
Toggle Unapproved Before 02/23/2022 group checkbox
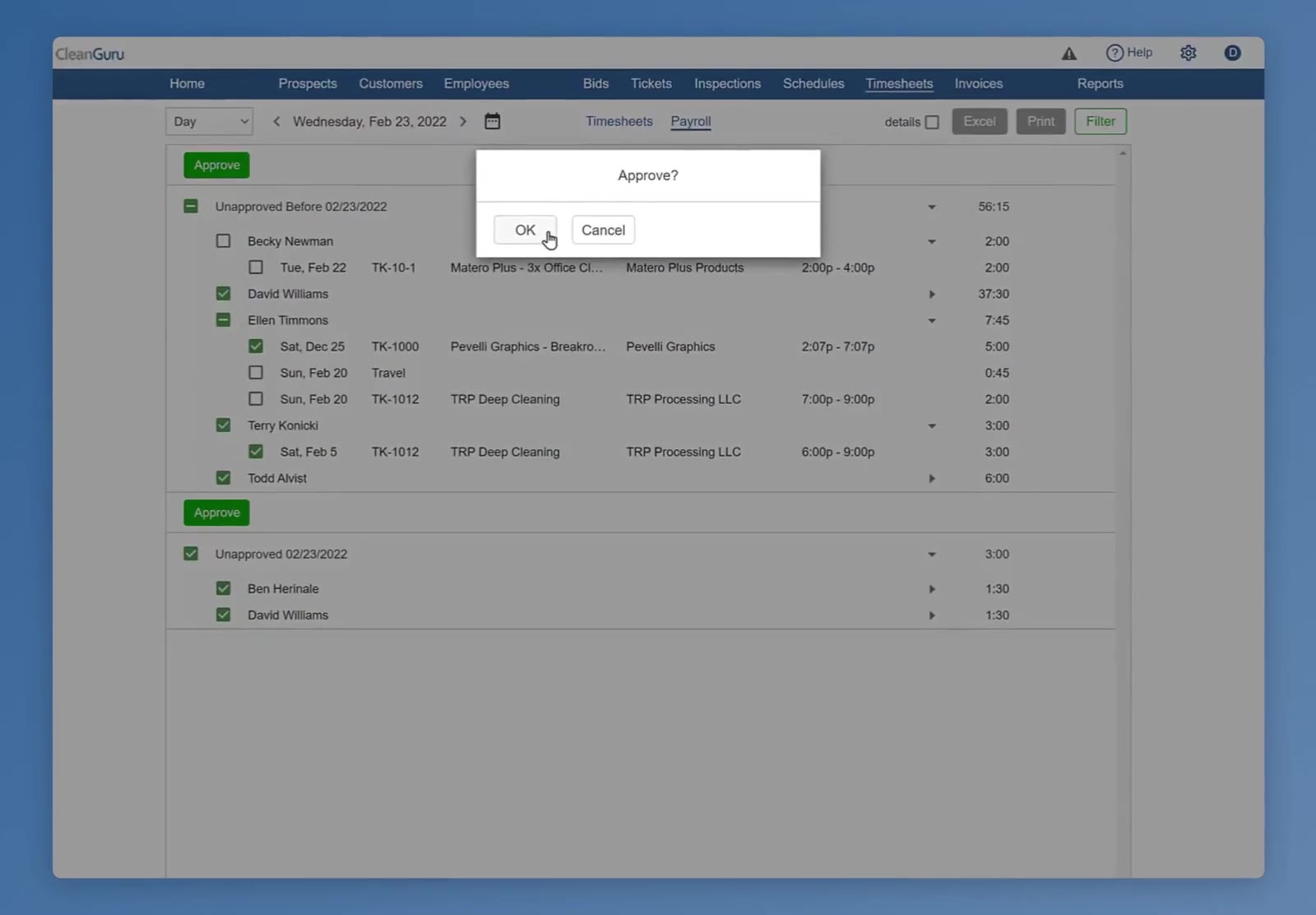point(191,207)
